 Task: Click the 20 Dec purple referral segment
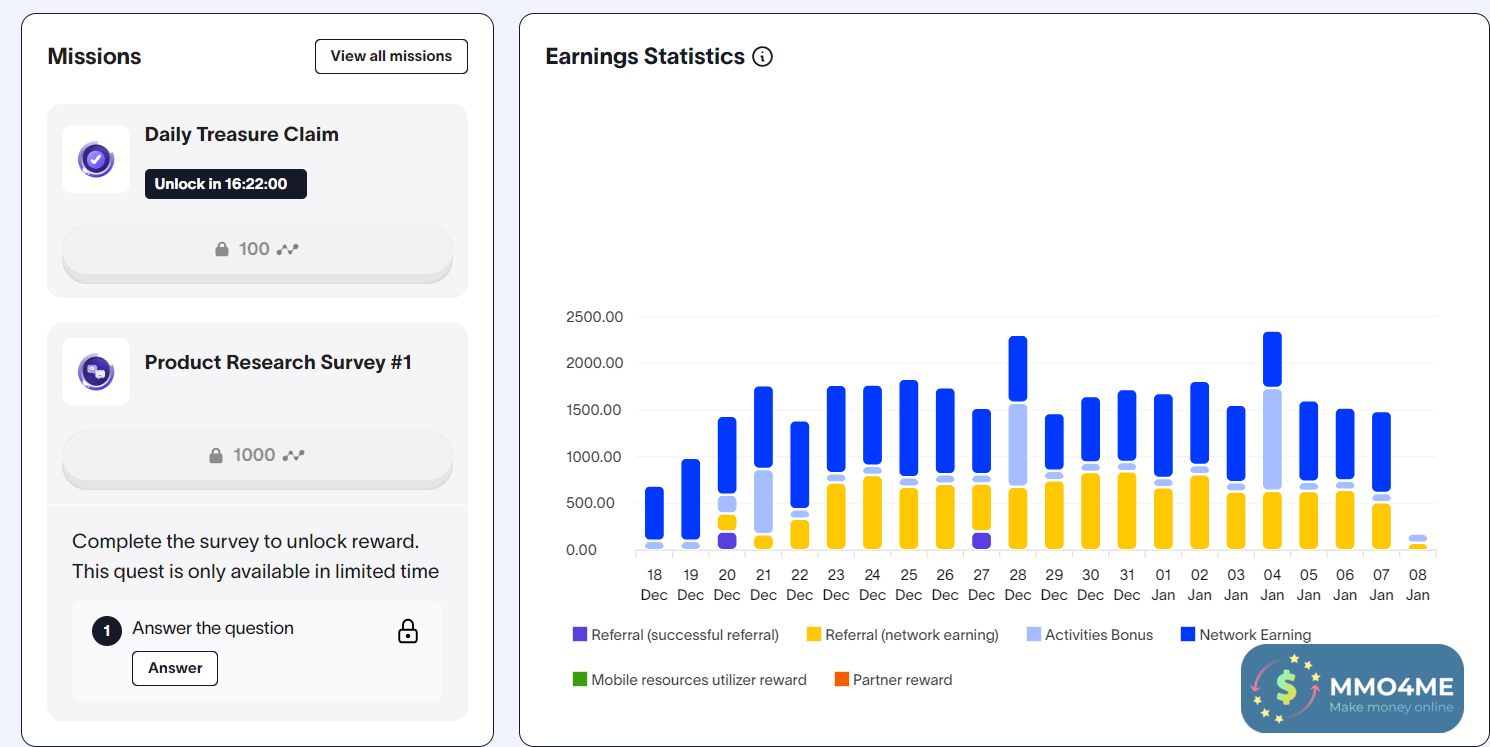click(727, 541)
